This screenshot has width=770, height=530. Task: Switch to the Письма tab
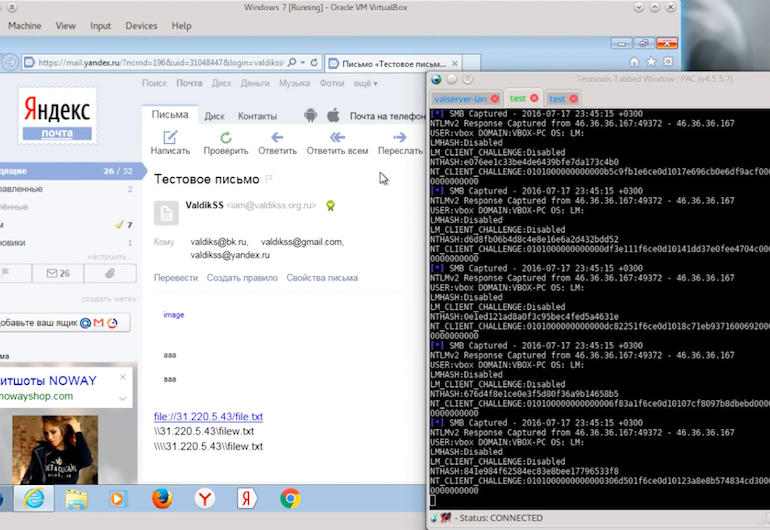(x=170, y=114)
